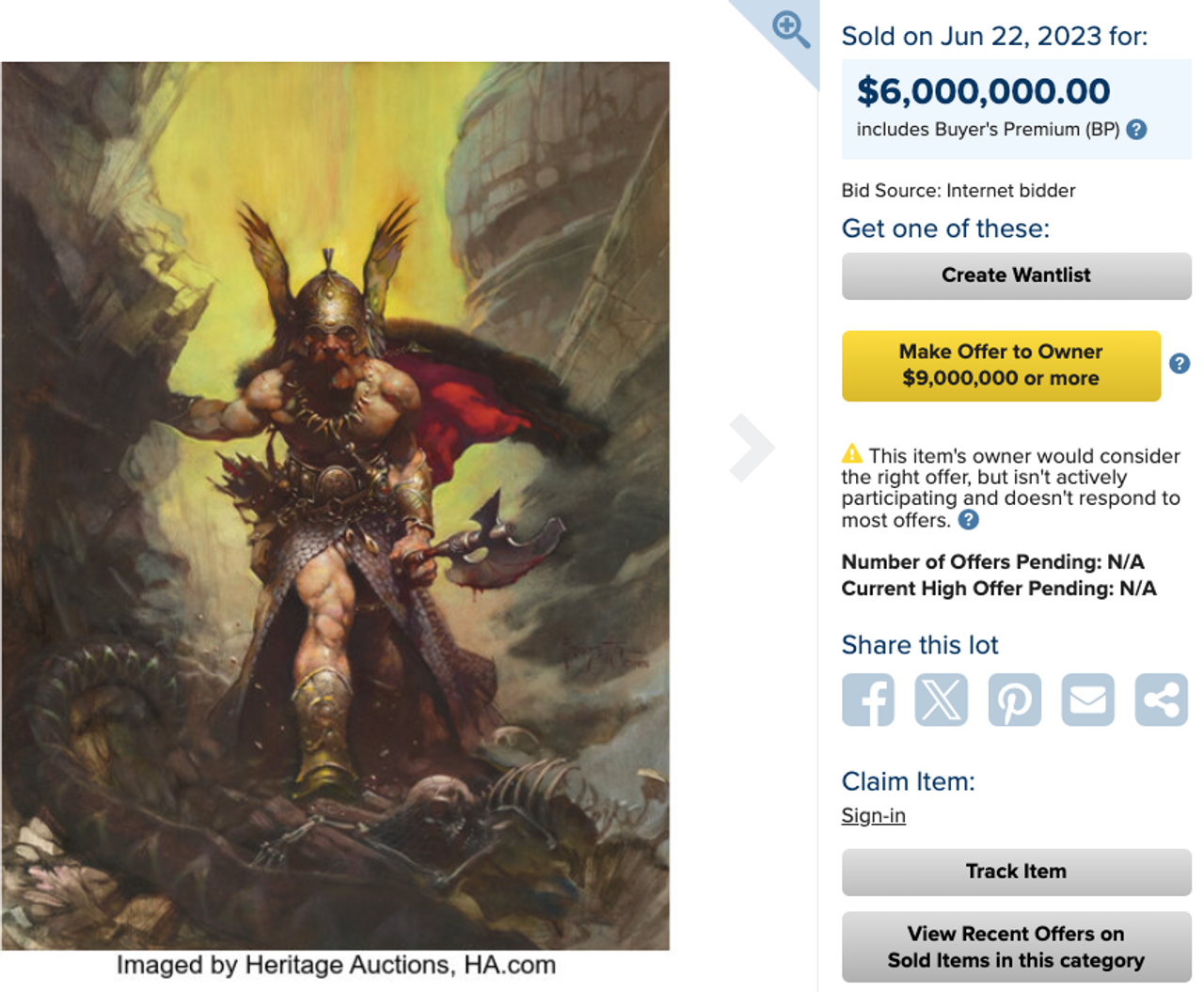Share this lot on X
The image size is (1204, 992).
coord(941,700)
